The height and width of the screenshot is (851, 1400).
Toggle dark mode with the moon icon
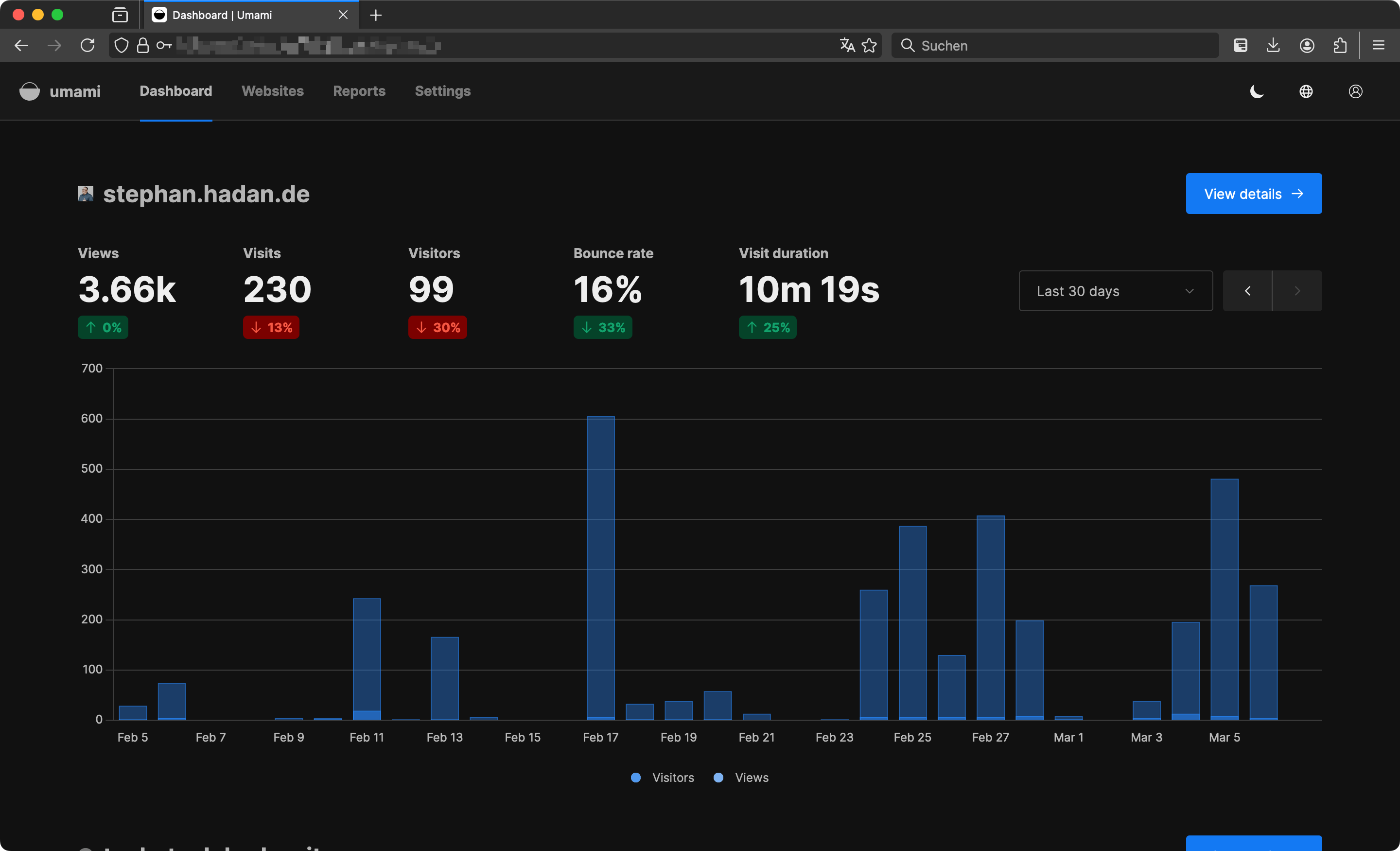(x=1256, y=91)
